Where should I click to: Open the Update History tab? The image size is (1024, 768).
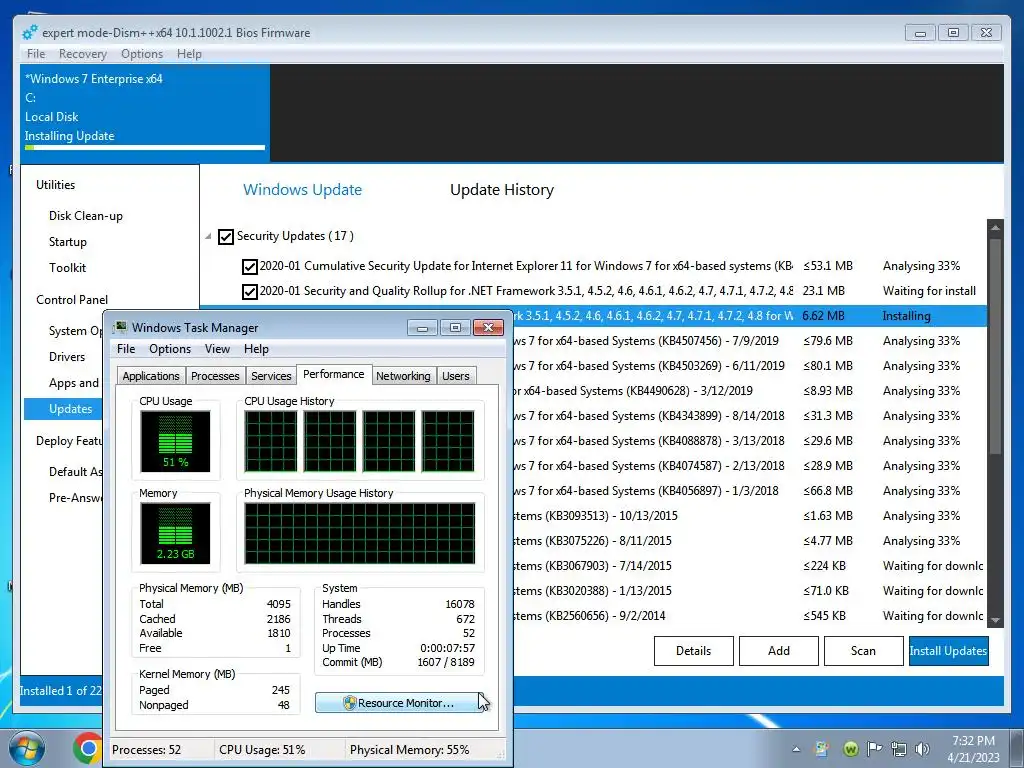click(502, 189)
